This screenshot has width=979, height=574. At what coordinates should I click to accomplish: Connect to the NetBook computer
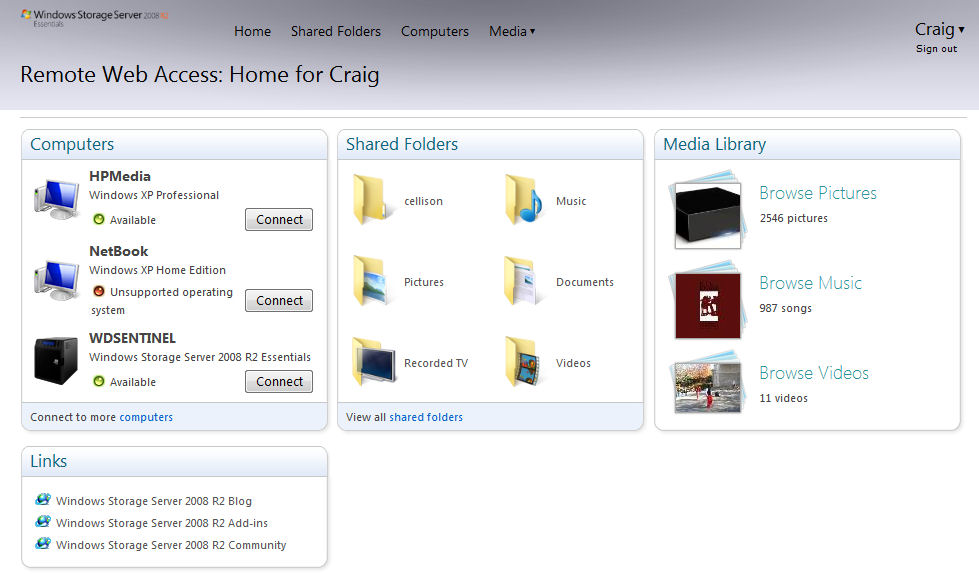point(279,300)
